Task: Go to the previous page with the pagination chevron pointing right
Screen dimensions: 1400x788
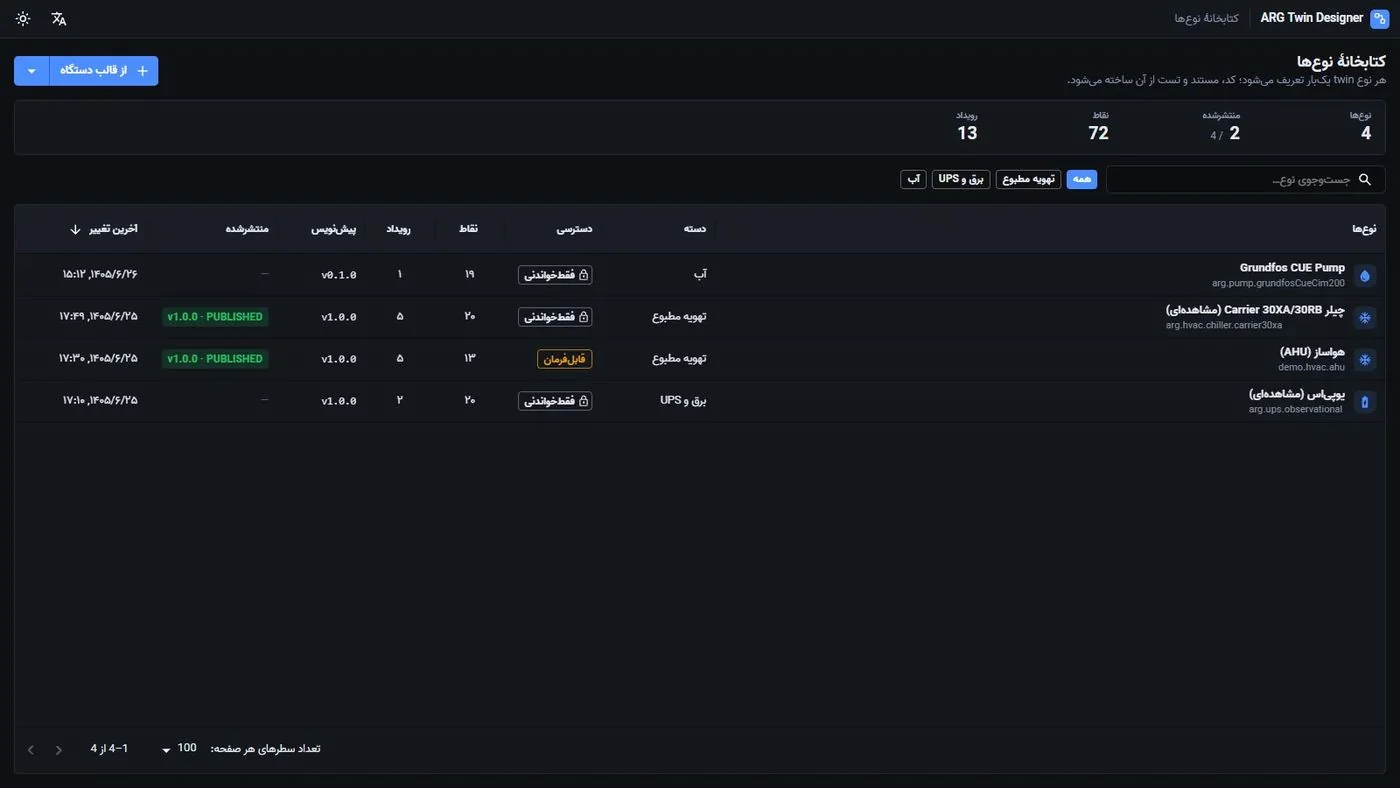Action: point(59,749)
